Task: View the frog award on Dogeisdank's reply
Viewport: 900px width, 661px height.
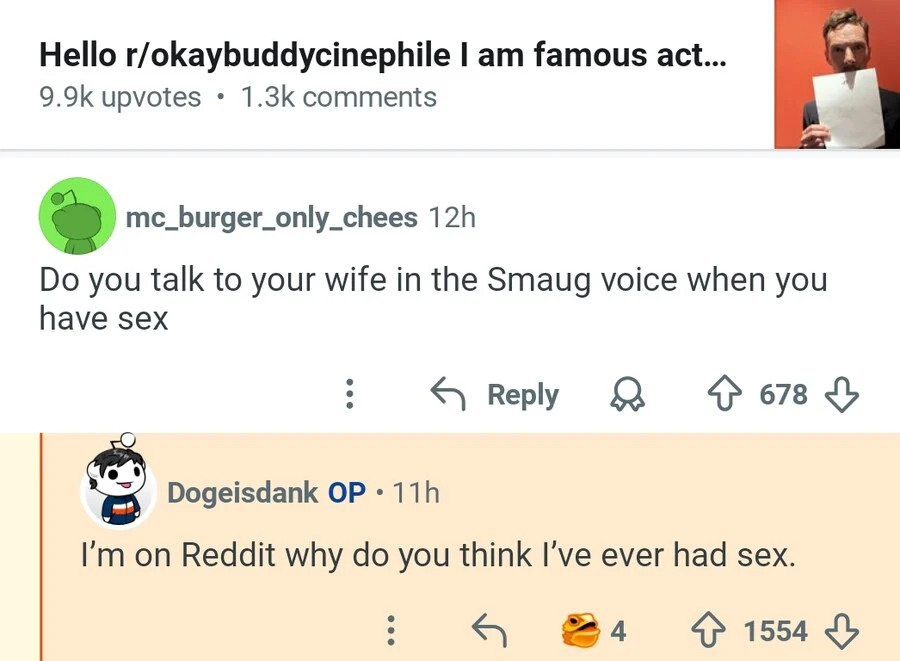Action: pyautogui.click(x=580, y=631)
